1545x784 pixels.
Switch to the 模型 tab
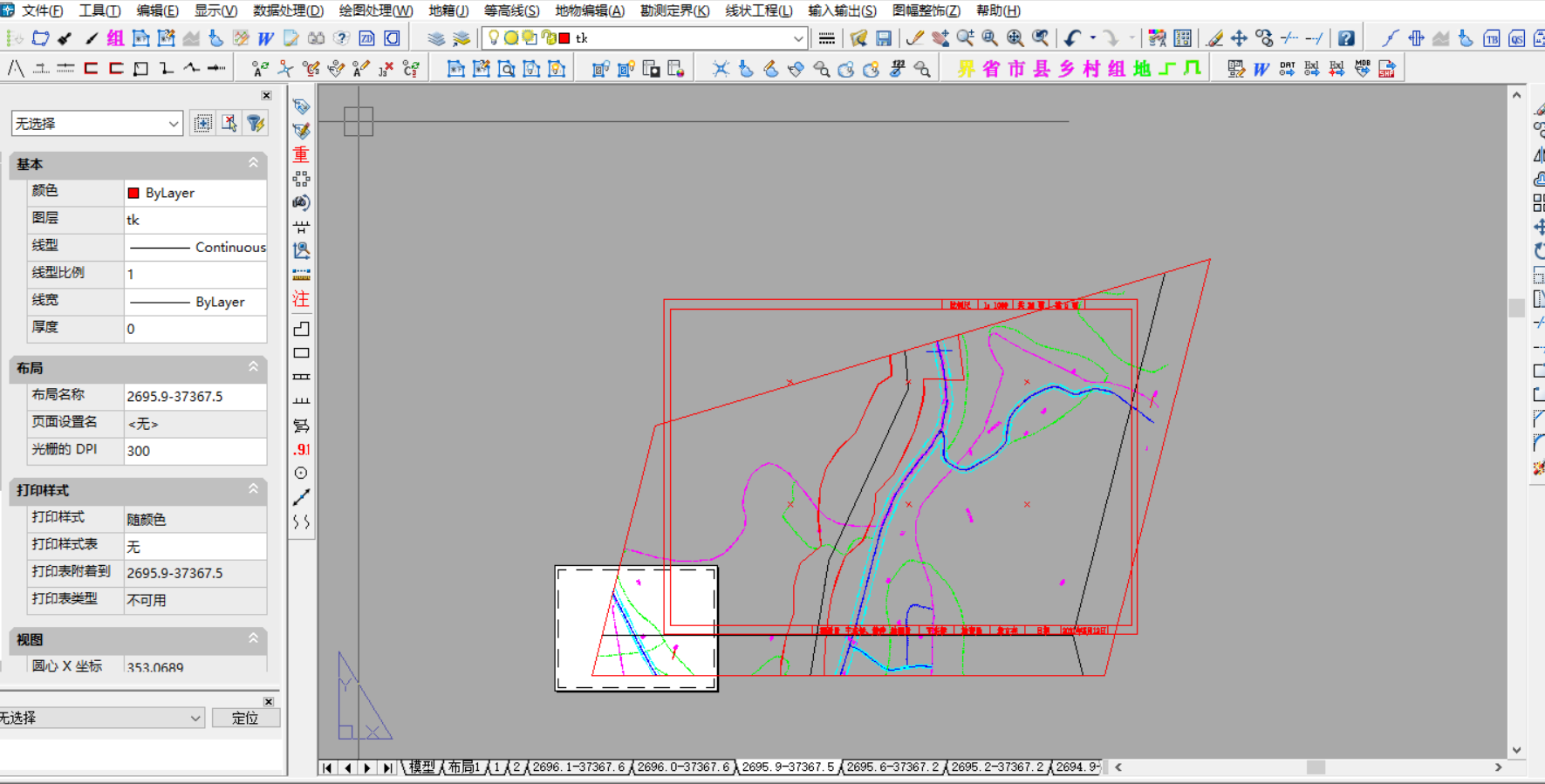pyautogui.click(x=422, y=767)
